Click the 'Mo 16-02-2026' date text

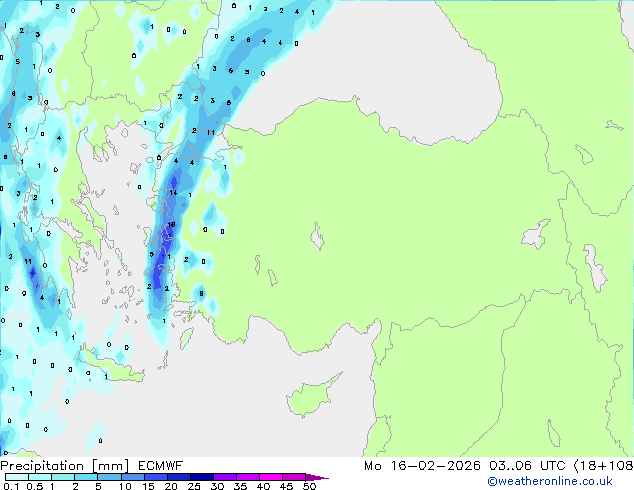pos(422,466)
